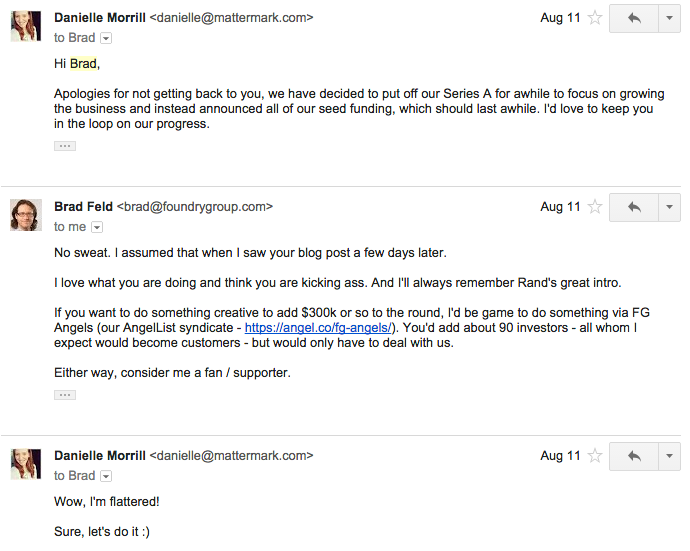Click Danielle Morrill sender name in first email
The width and height of the screenshot is (690, 551).
99,18
